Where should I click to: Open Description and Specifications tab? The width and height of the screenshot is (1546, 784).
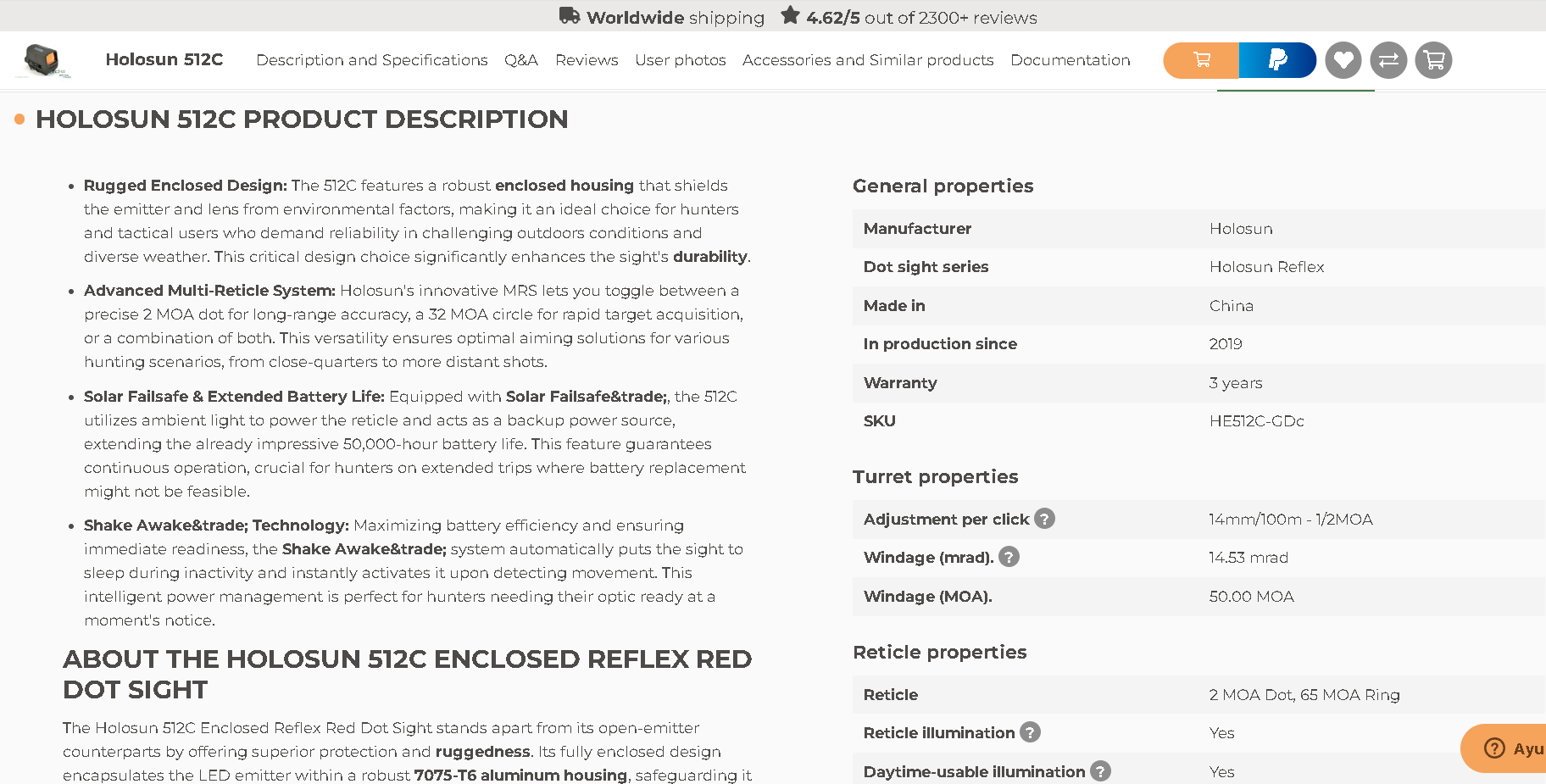[372, 60]
